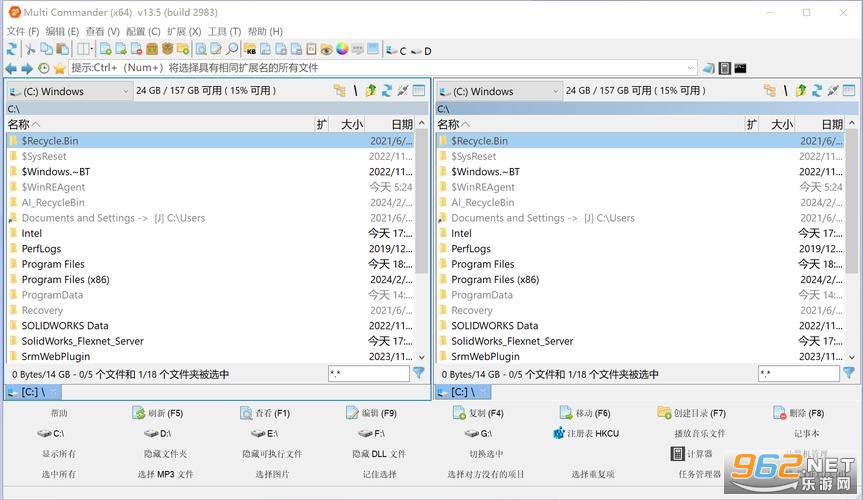The width and height of the screenshot is (863, 500).
Task: Sort left panel by 名称 column
Action: coord(160,124)
